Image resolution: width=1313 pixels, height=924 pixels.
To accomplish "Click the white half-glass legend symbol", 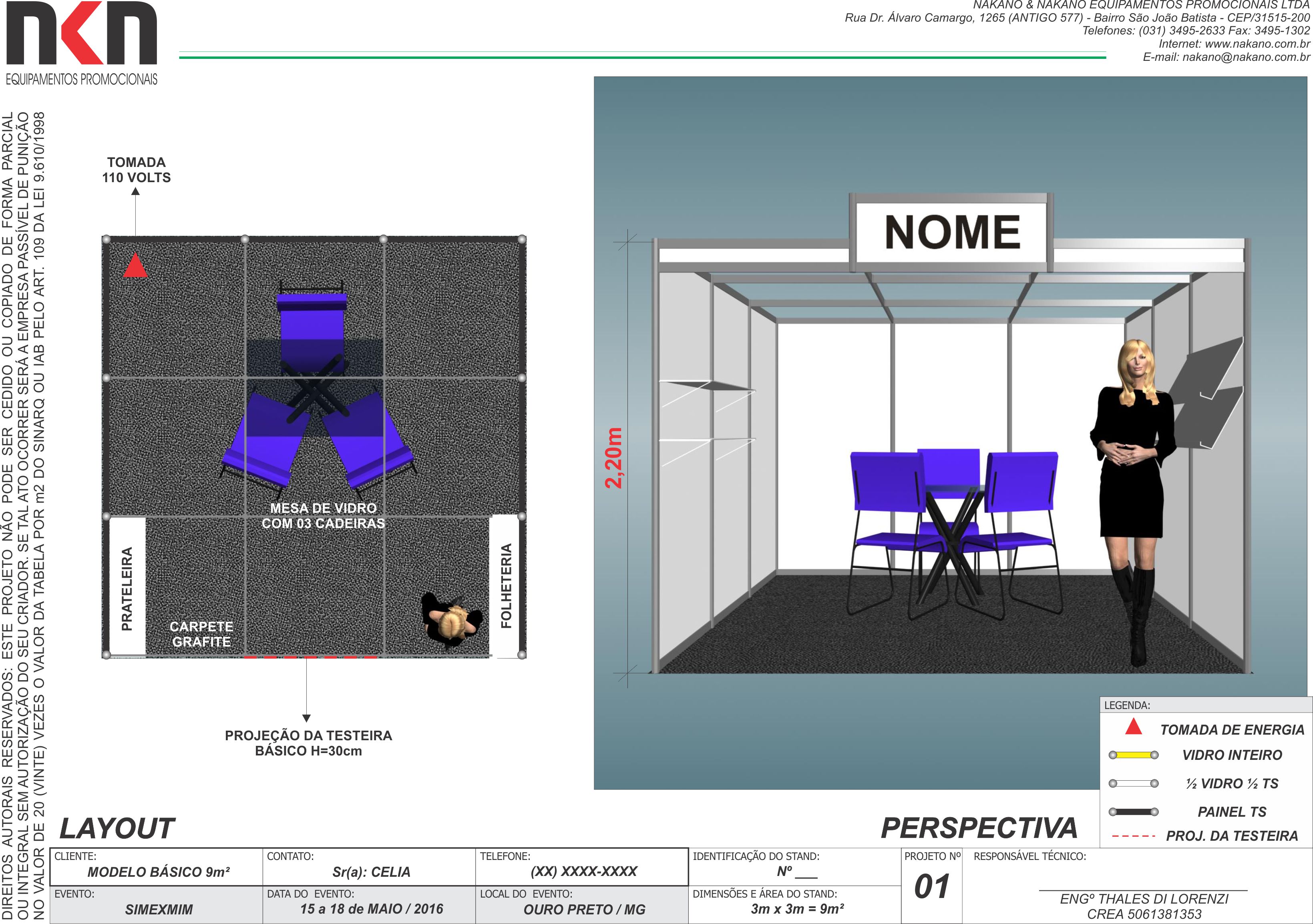I will (1133, 783).
